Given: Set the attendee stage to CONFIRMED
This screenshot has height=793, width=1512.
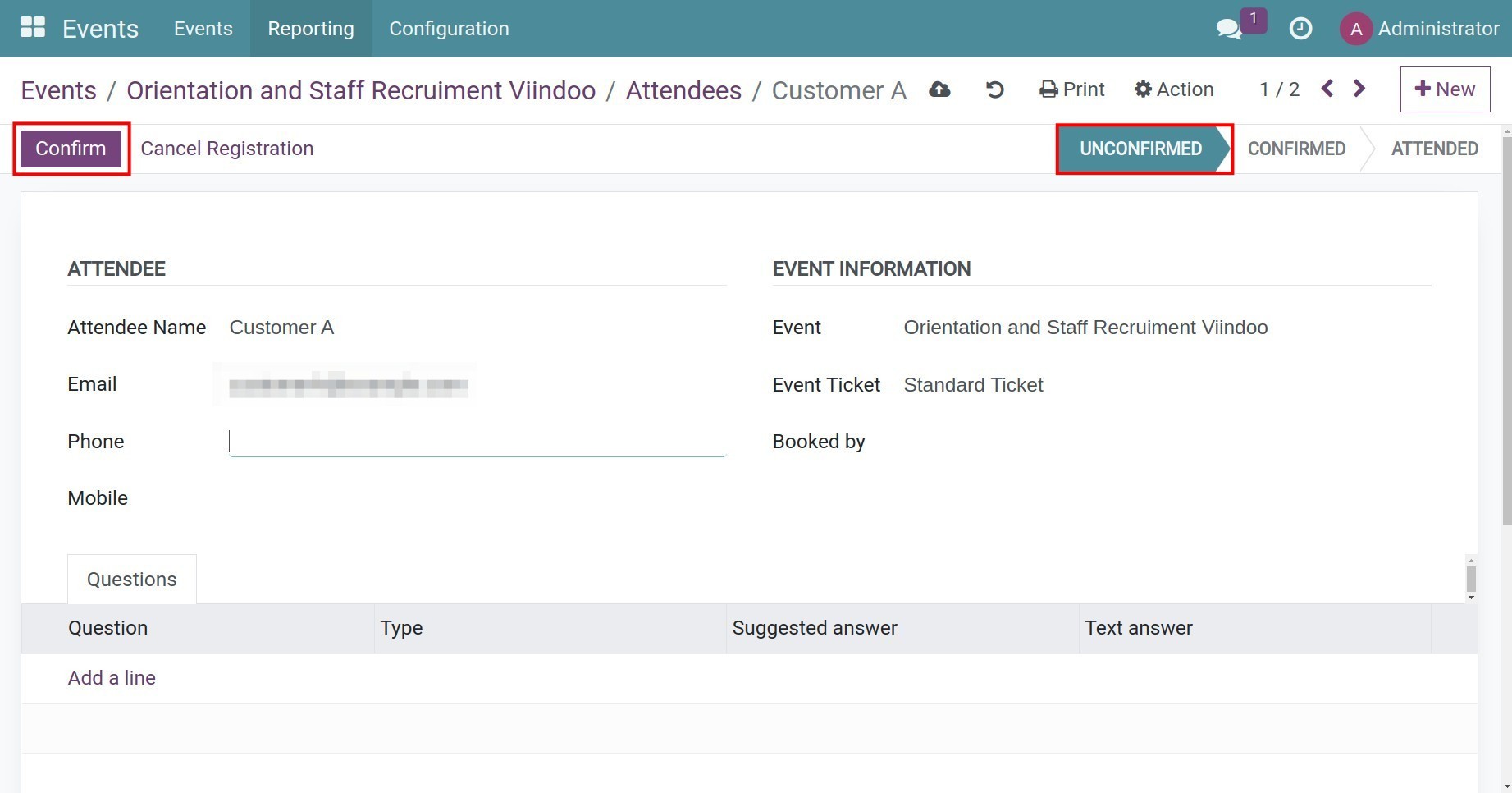Looking at the screenshot, I should pos(1296,149).
